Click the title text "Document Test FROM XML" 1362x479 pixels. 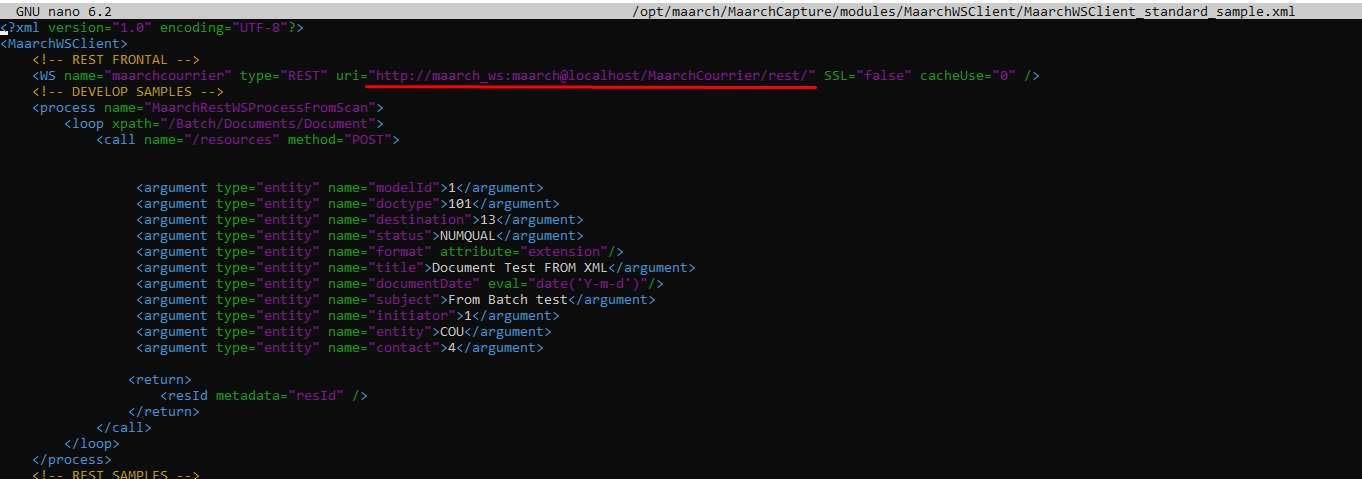pyautogui.click(x=519, y=268)
